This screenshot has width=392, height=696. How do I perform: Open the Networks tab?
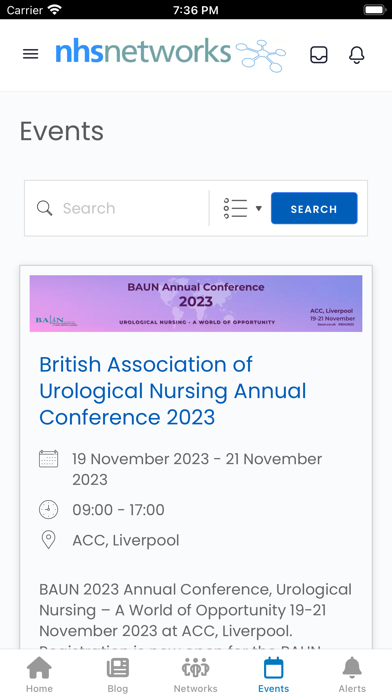(195, 674)
